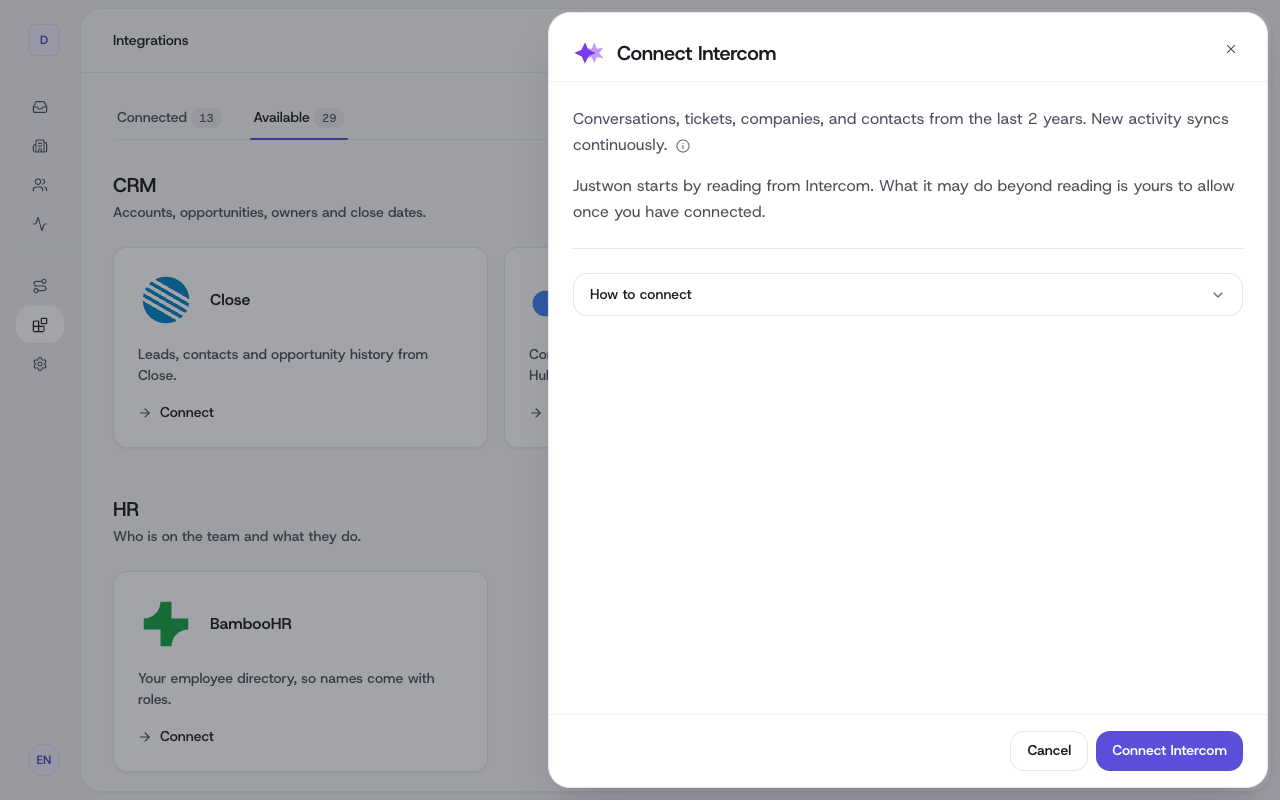Open the inbox icon in the sidebar
The height and width of the screenshot is (800, 1280).
pyautogui.click(x=40, y=107)
